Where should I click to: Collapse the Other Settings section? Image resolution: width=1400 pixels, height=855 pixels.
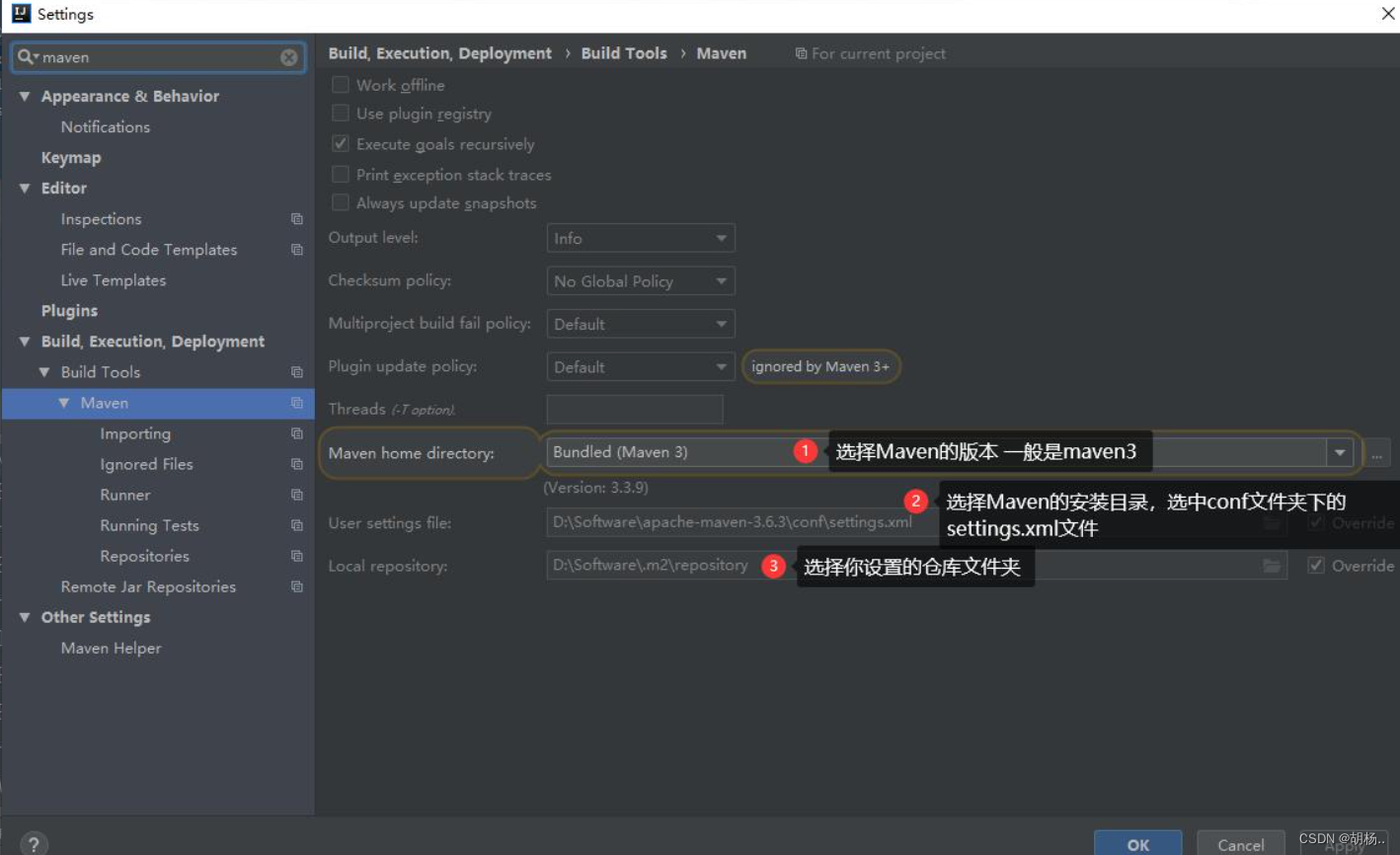coord(25,617)
